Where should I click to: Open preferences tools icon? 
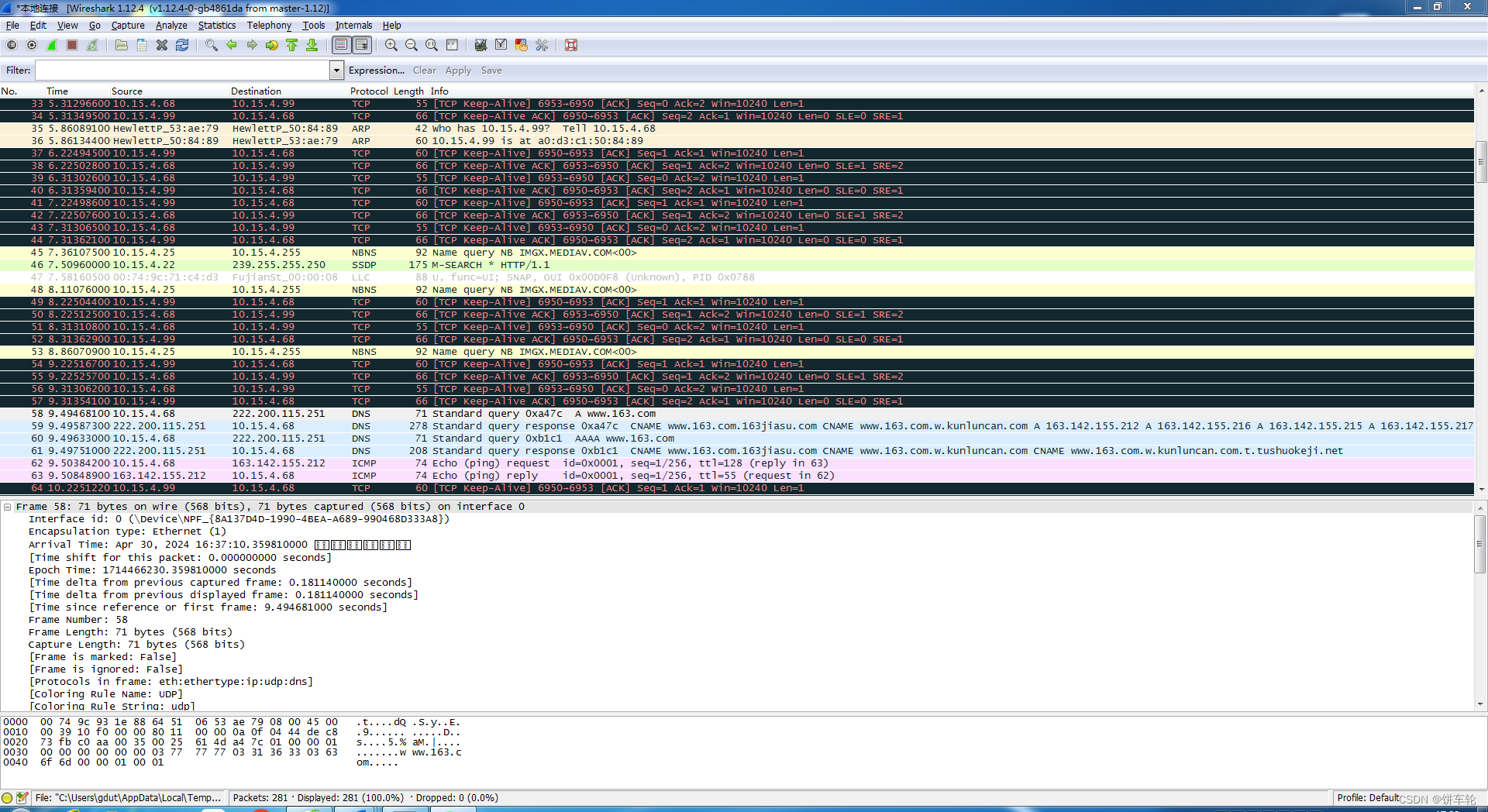tap(542, 45)
